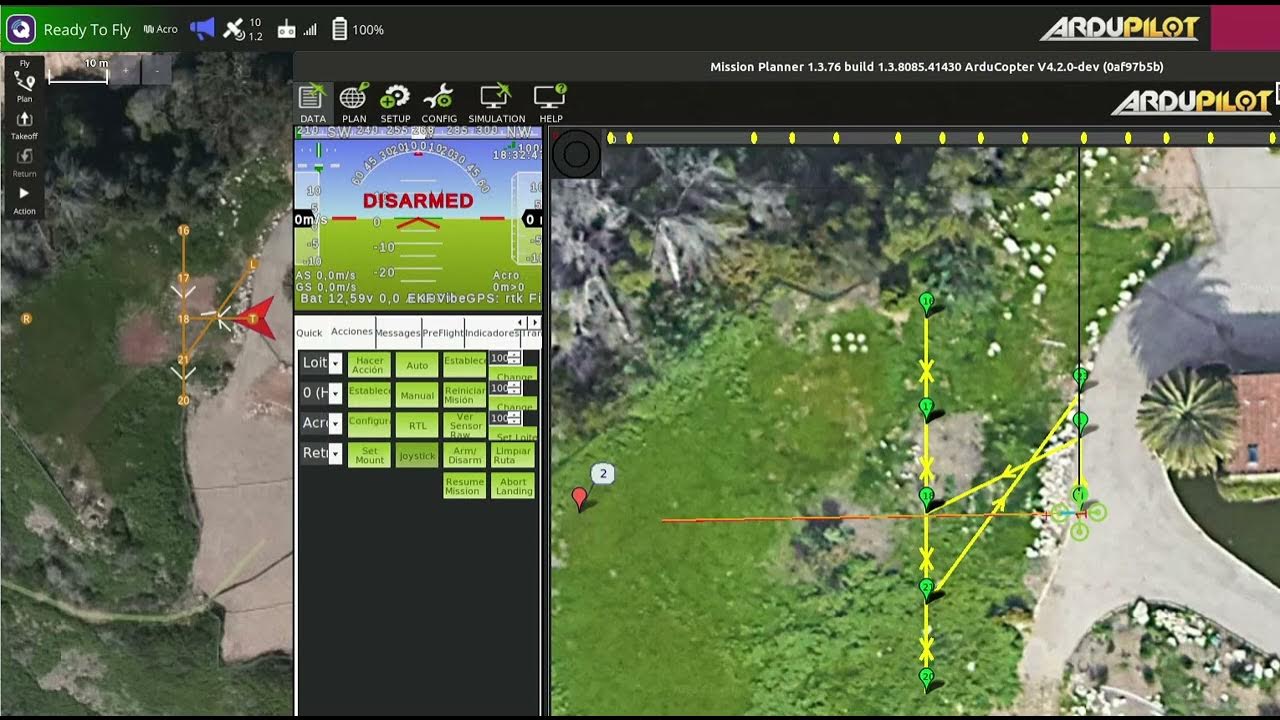This screenshot has height=720, width=1280.
Task: Click Ready To Fly status text
Action: click(87, 30)
